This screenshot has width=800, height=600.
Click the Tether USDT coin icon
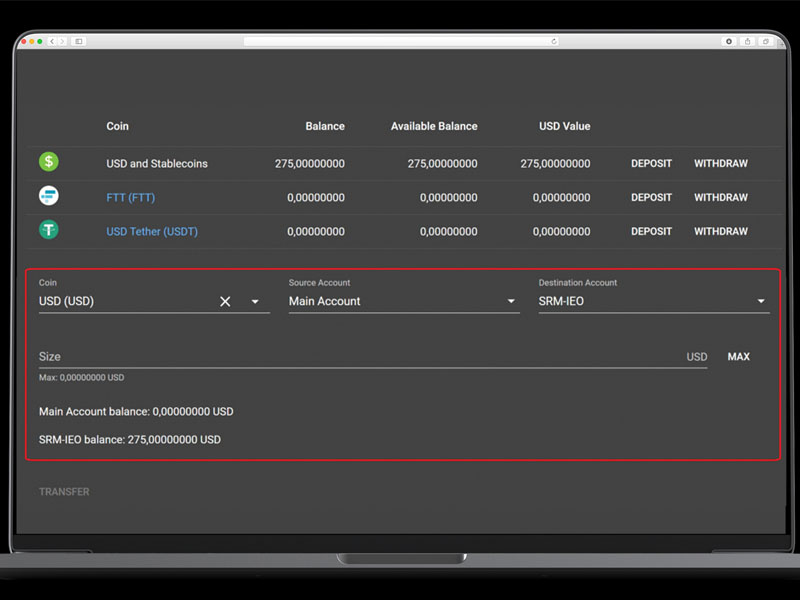click(x=49, y=230)
